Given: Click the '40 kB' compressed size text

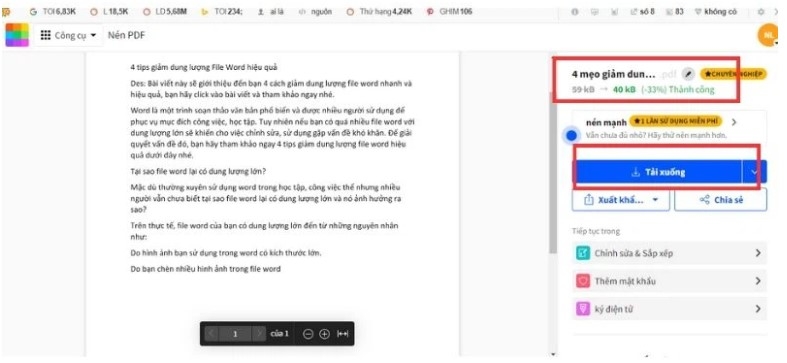Looking at the screenshot, I should coord(624,90).
